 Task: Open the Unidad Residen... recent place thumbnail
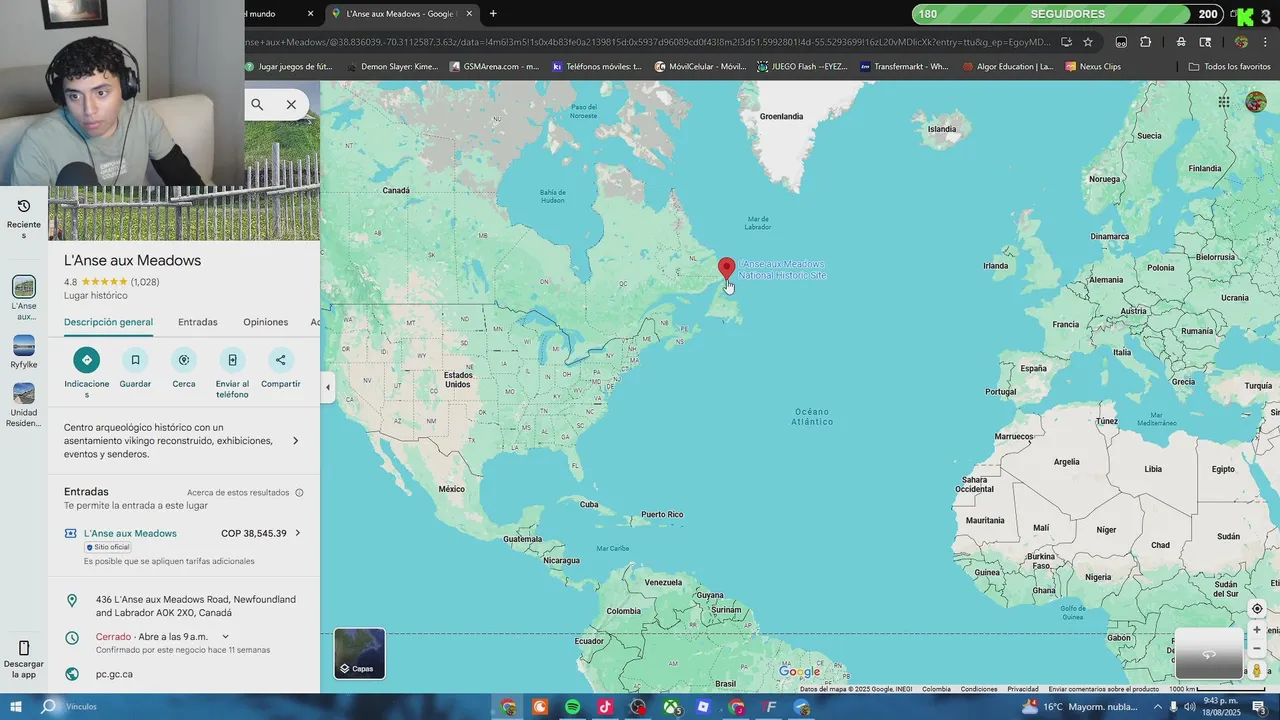[24, 393]
